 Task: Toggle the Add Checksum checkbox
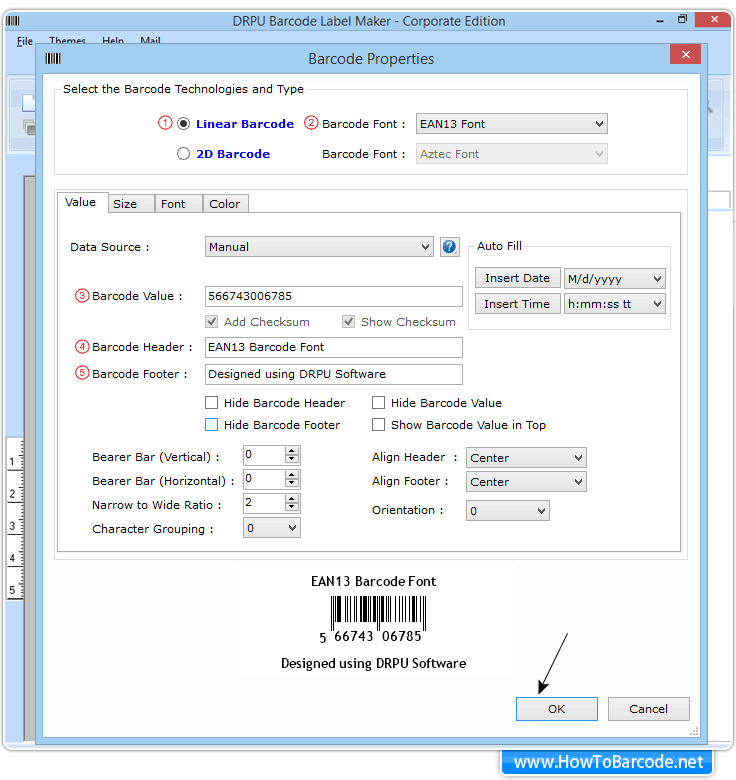tap(212, 322)
